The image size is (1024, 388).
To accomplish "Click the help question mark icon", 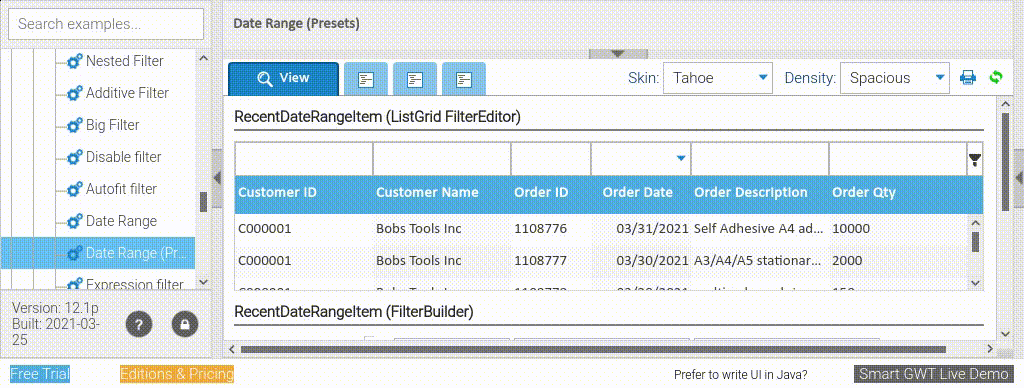I will coord(139,324).
